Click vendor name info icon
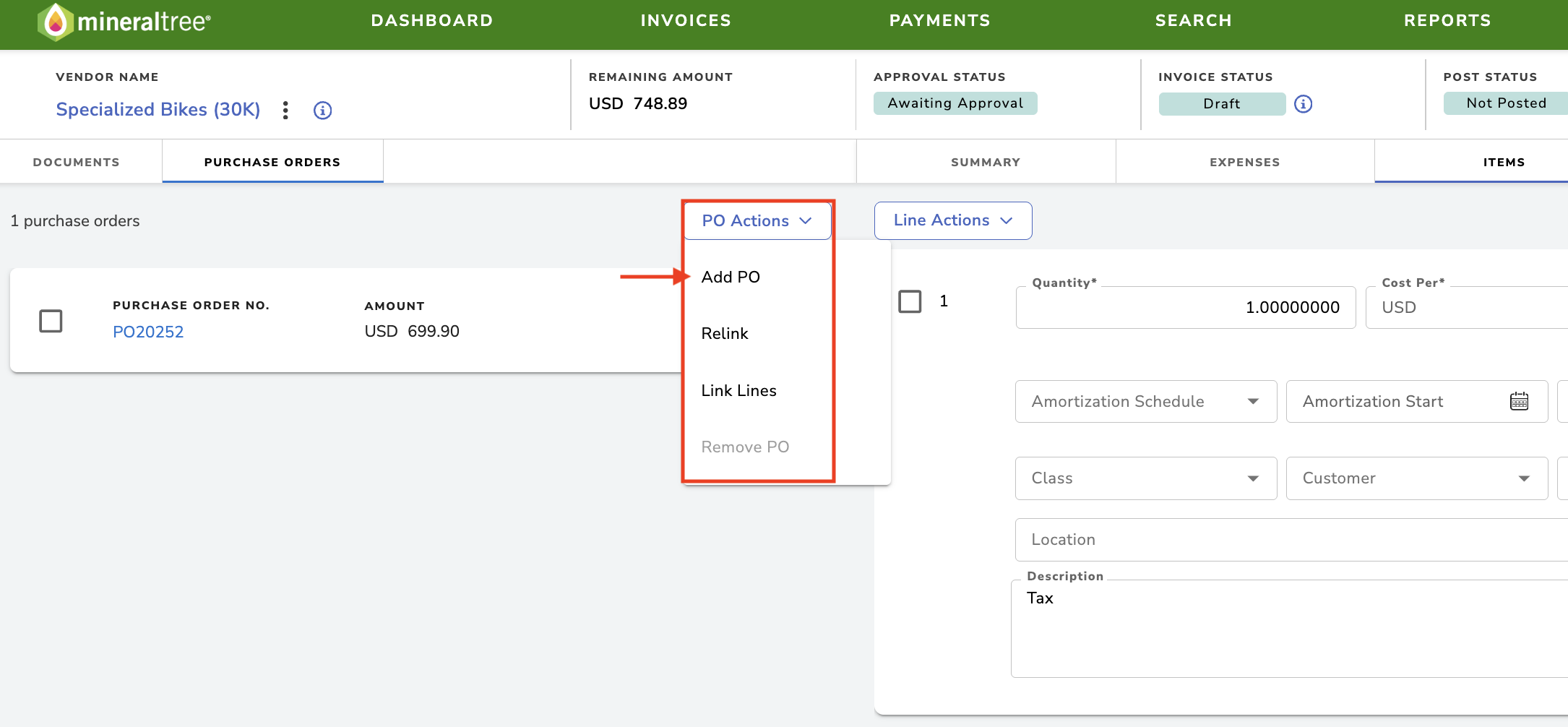The image size is (1568, 727). [322, 110]
